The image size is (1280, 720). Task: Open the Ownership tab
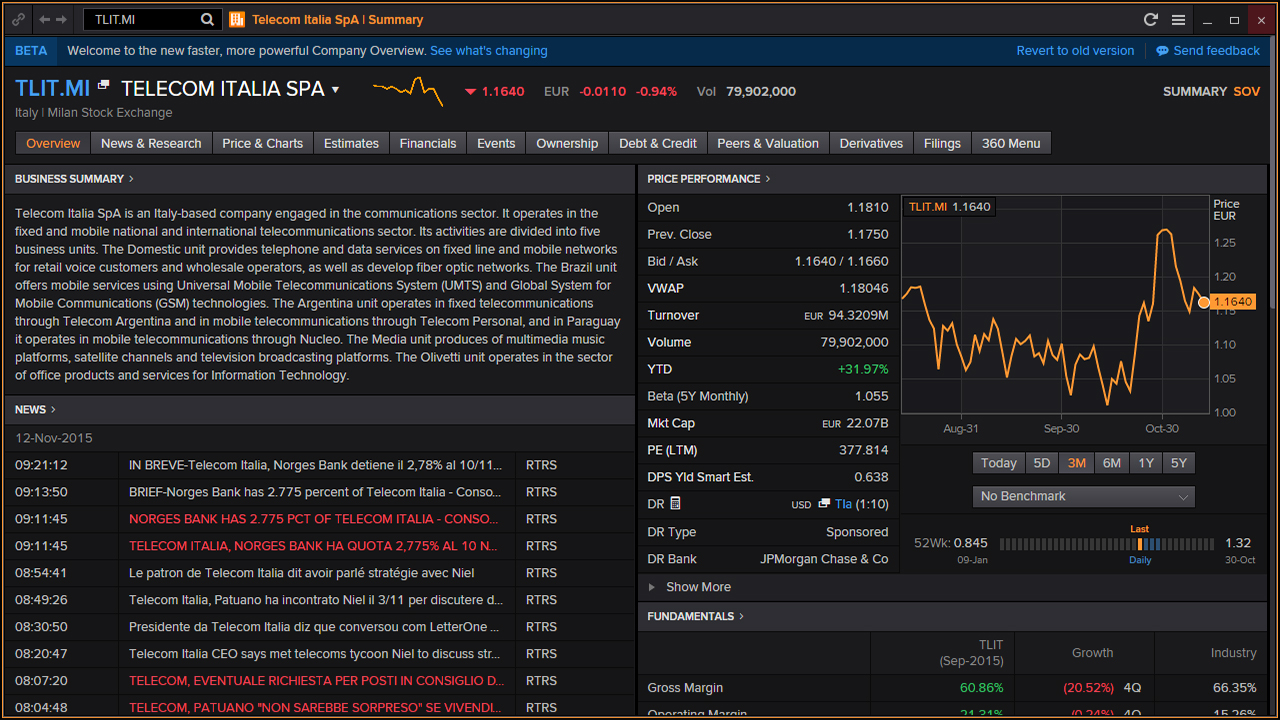point(567,143)
